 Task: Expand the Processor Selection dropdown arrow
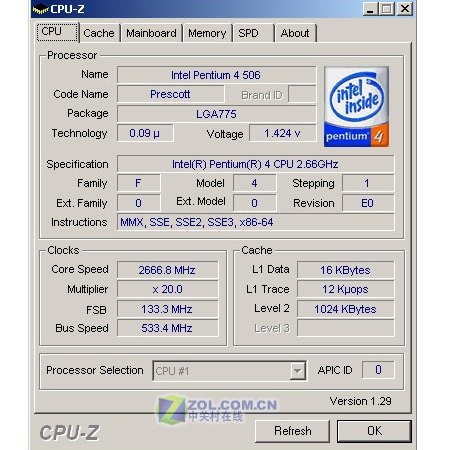pyautogui.click(x=297, y=371)
